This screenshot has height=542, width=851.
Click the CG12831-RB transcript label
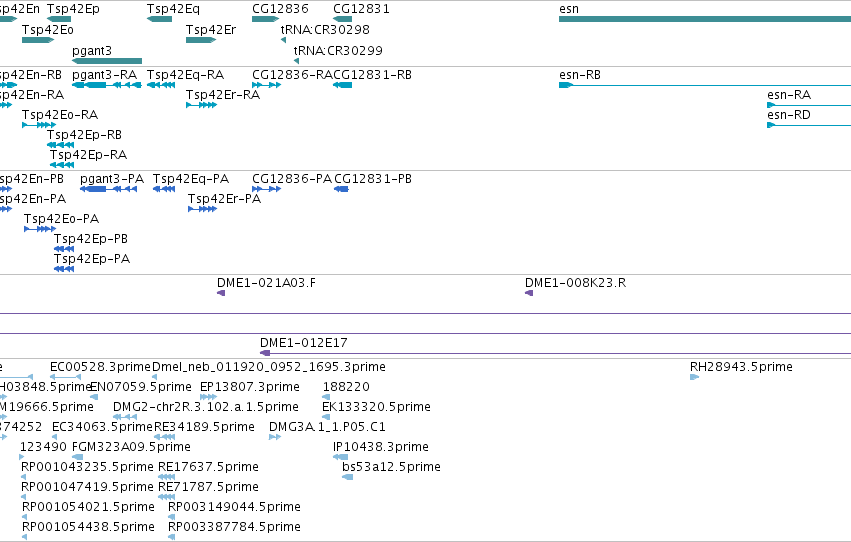(x=372, y=75)
